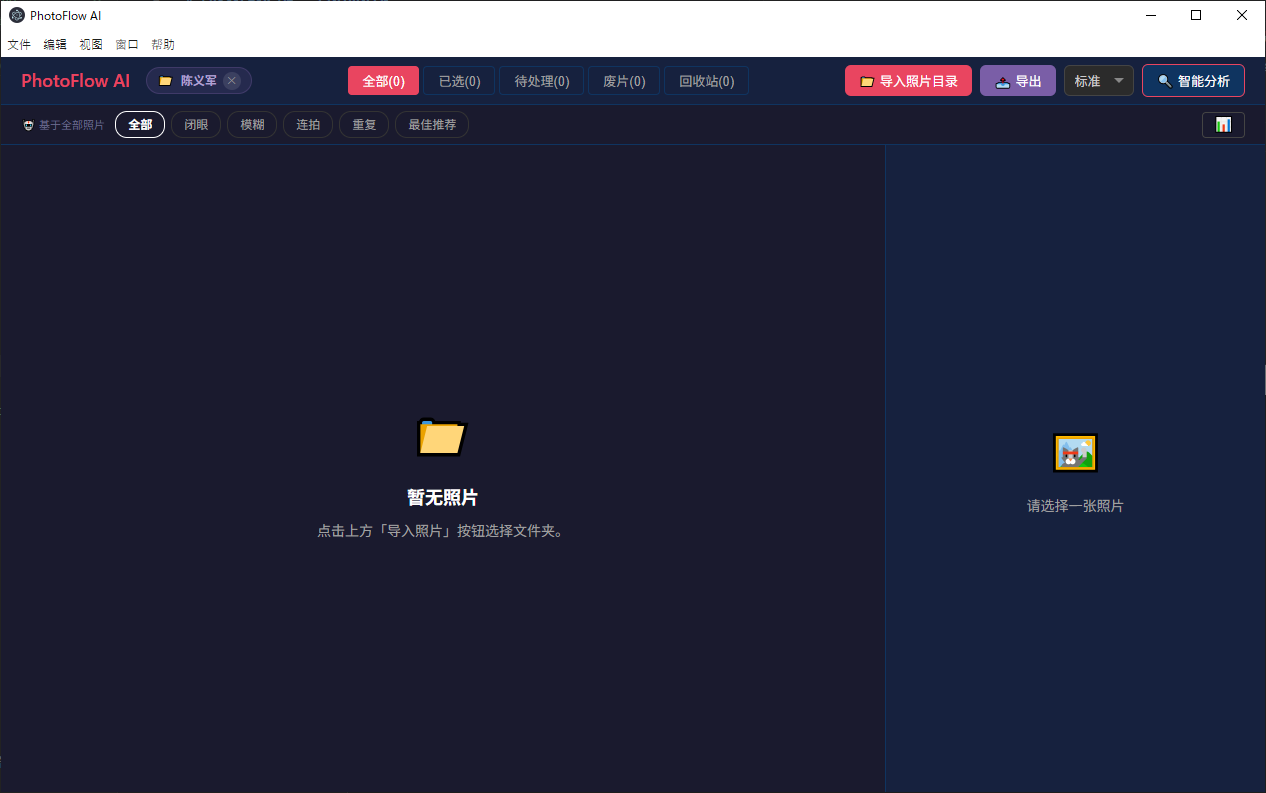Expand the 标准 dropdown

(x=1099, y=81)
